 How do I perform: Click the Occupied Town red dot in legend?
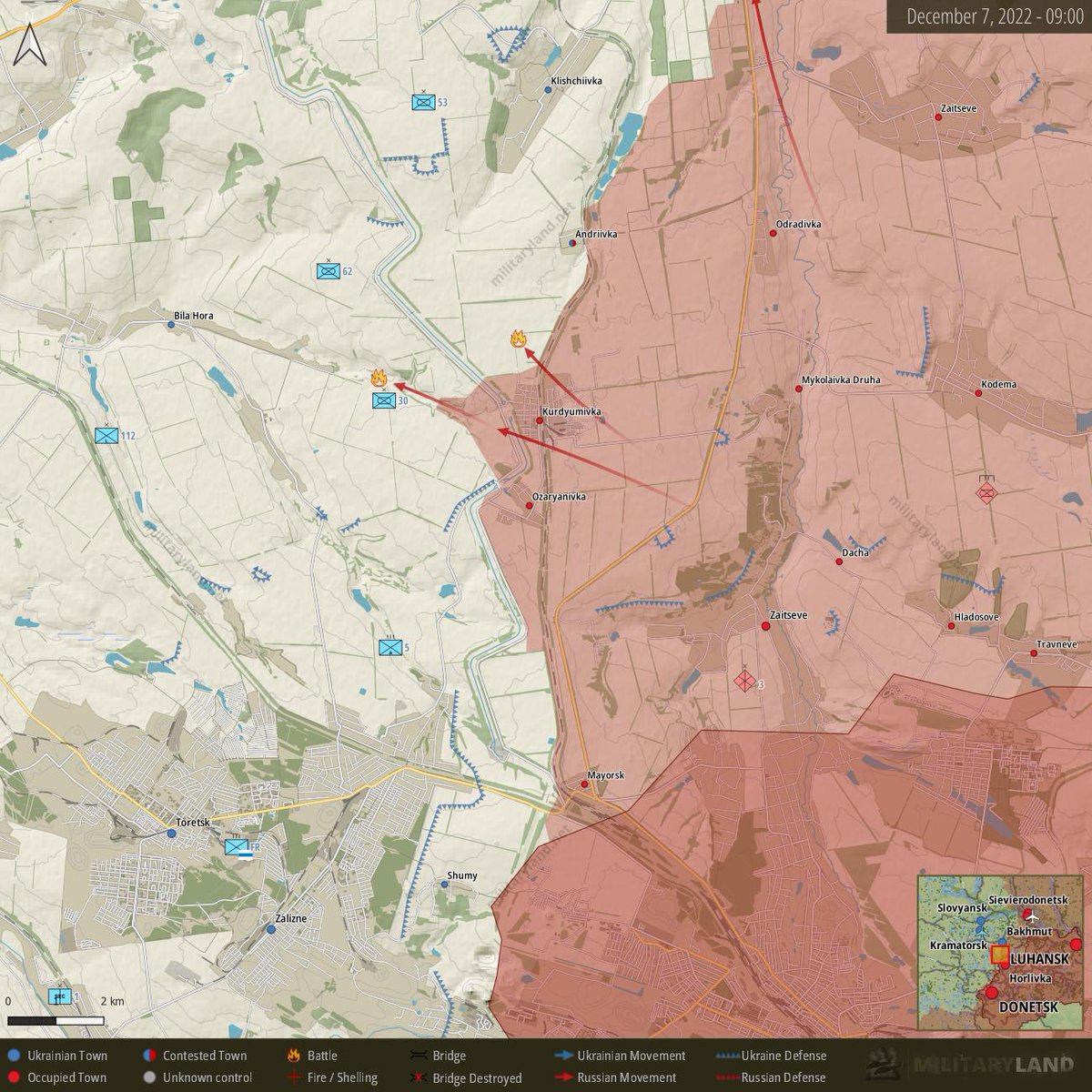pyautogui.click(x=13, y=1077)
